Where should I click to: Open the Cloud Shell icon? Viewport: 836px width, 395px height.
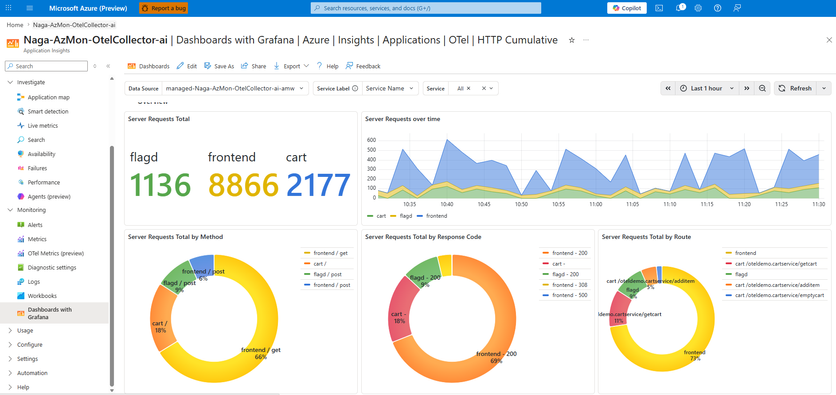coord(660,8)
